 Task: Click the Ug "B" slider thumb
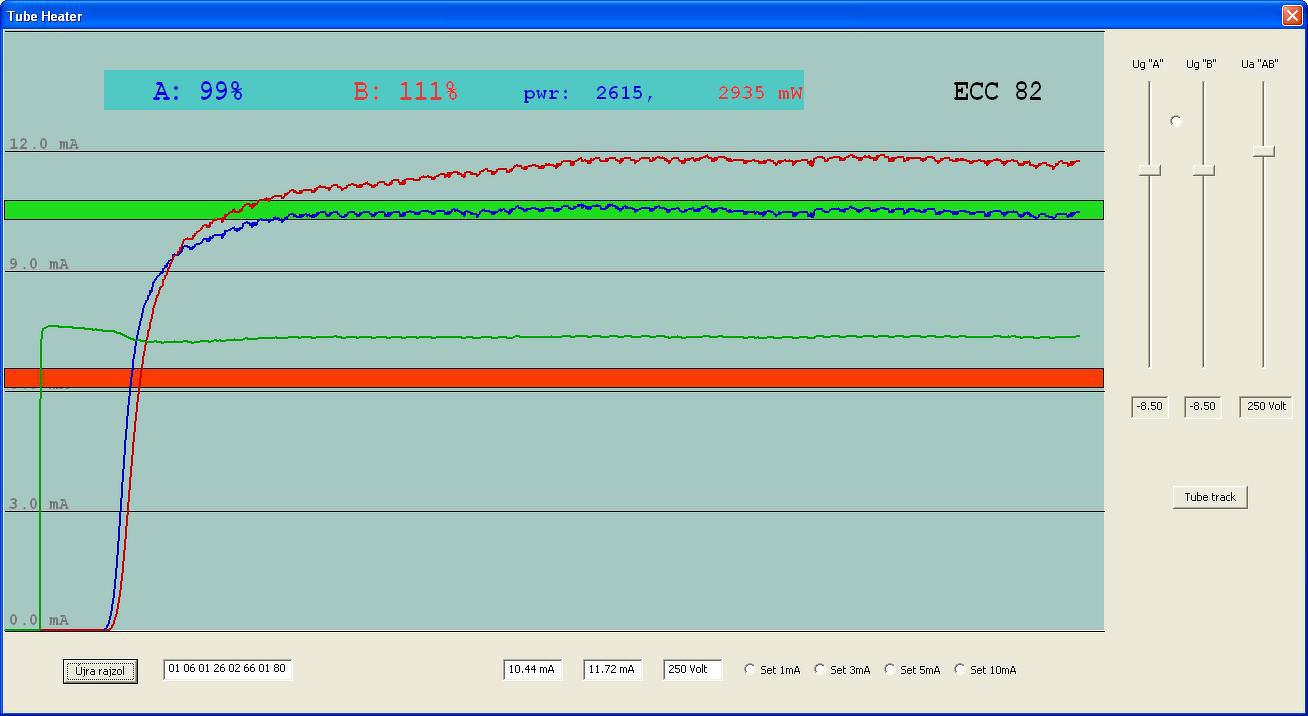1204,171
